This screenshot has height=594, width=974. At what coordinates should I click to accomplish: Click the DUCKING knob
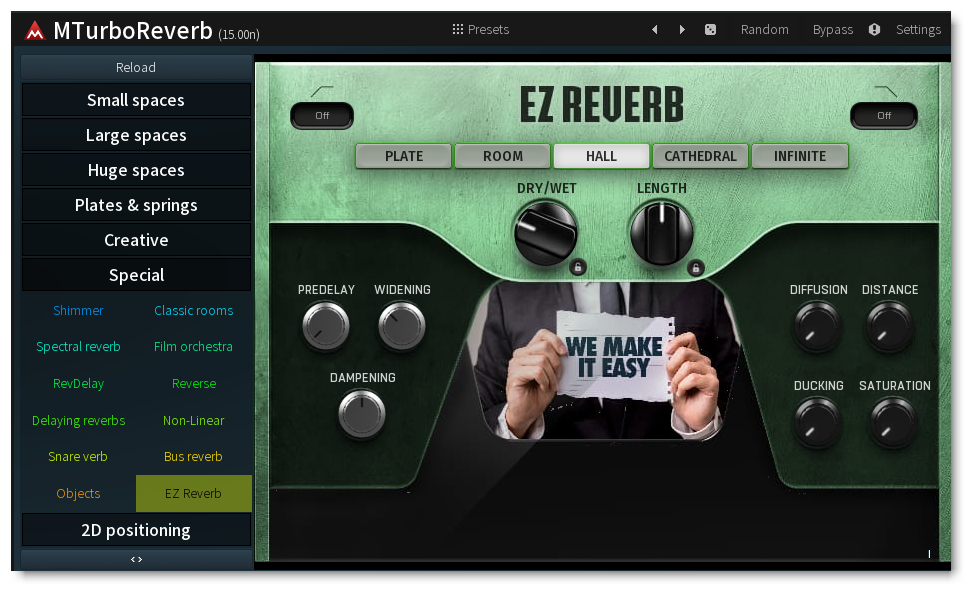coord(817,423)
